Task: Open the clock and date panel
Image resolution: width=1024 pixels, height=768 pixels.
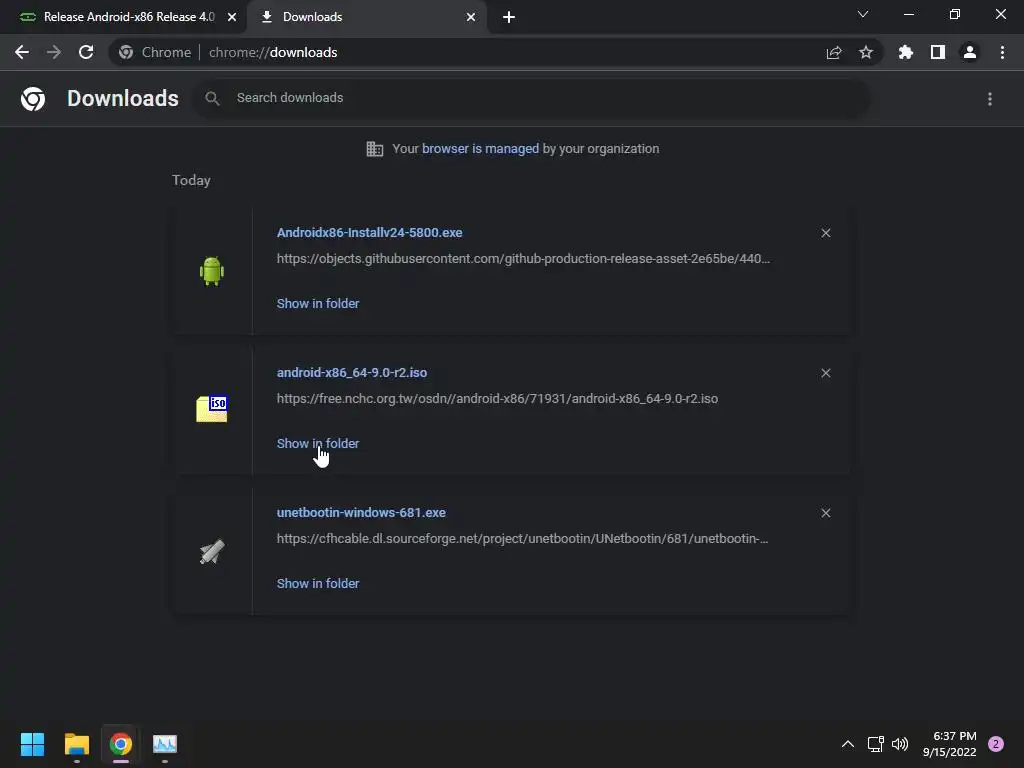Action: 950,744
